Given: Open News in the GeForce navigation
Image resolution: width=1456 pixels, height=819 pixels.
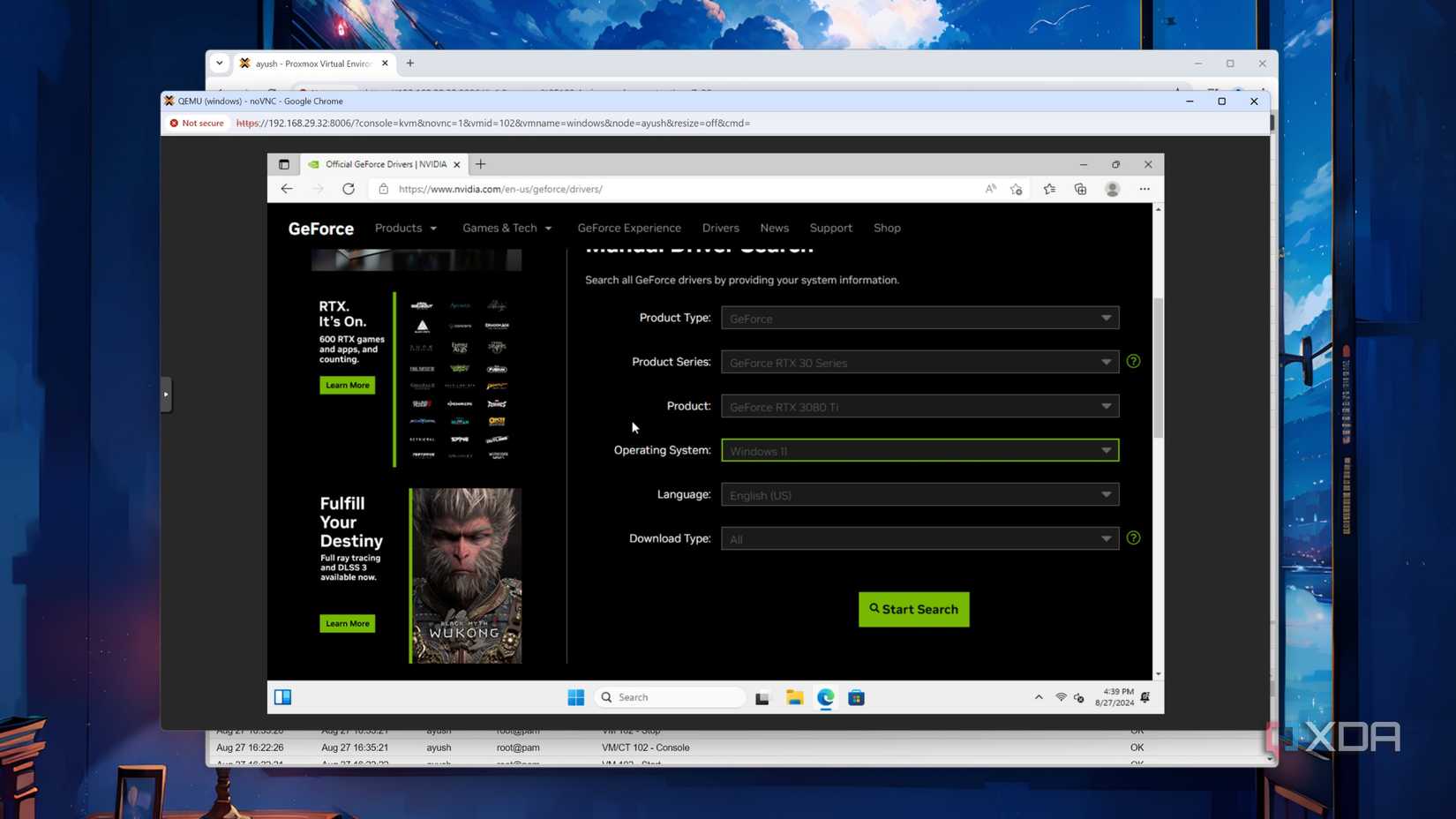Looking at the screenshot, I should (x=775, y=228).
